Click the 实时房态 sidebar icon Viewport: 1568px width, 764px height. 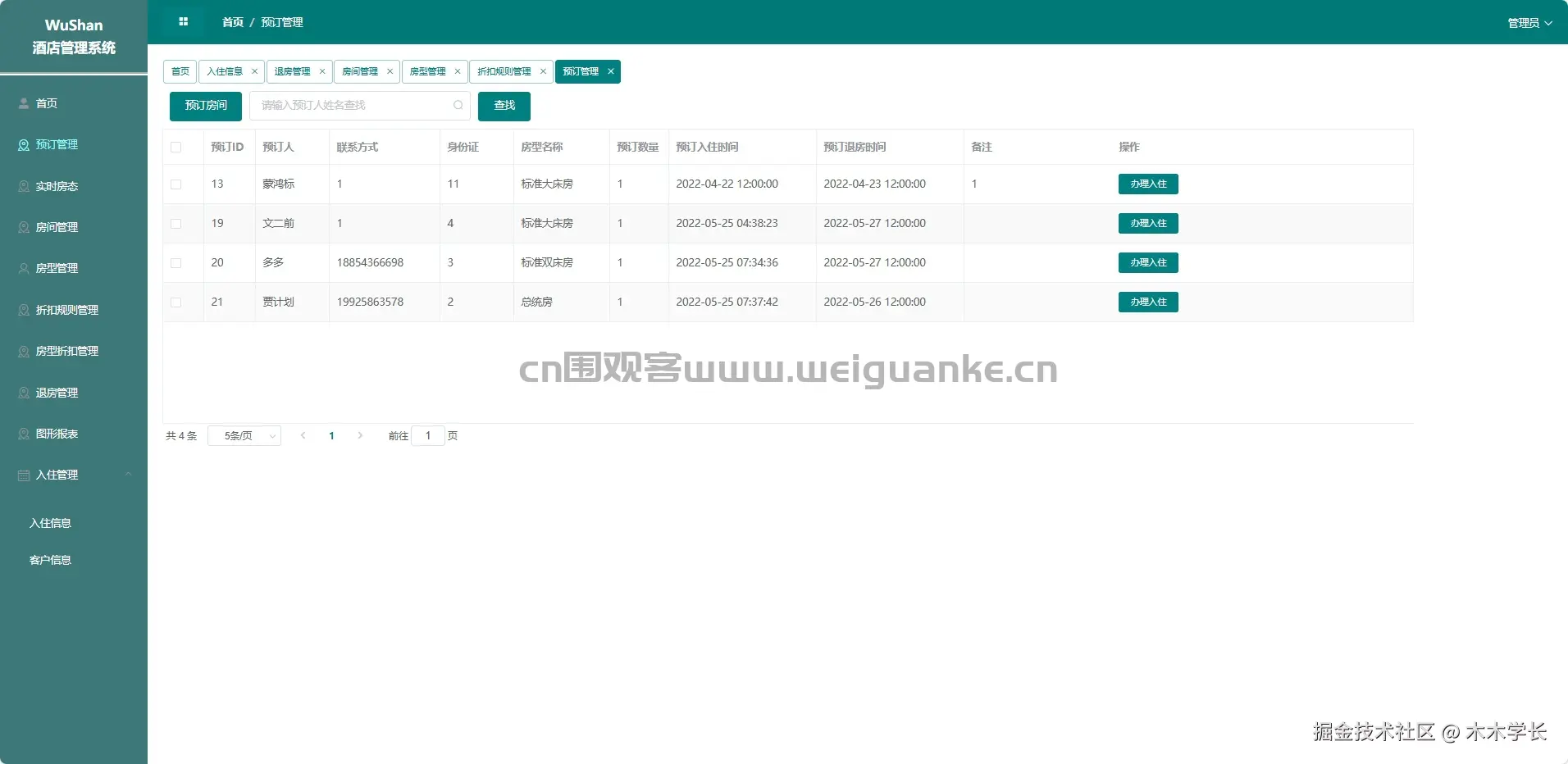24,186
